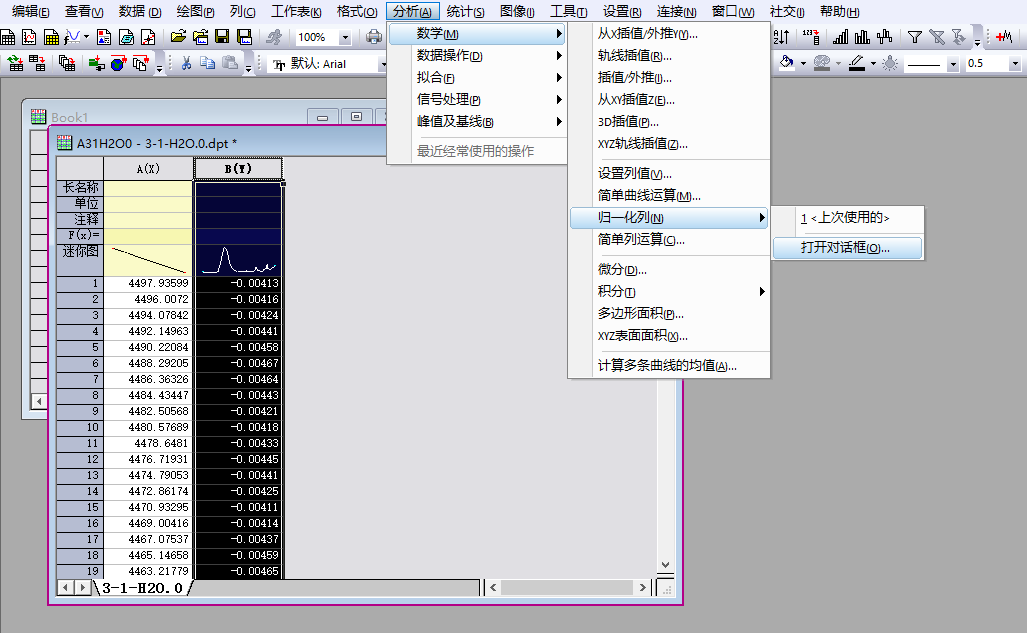Open a file with the folder icon
The width and height of the screenshot is (1027, 633).
(x=178, y=37)
